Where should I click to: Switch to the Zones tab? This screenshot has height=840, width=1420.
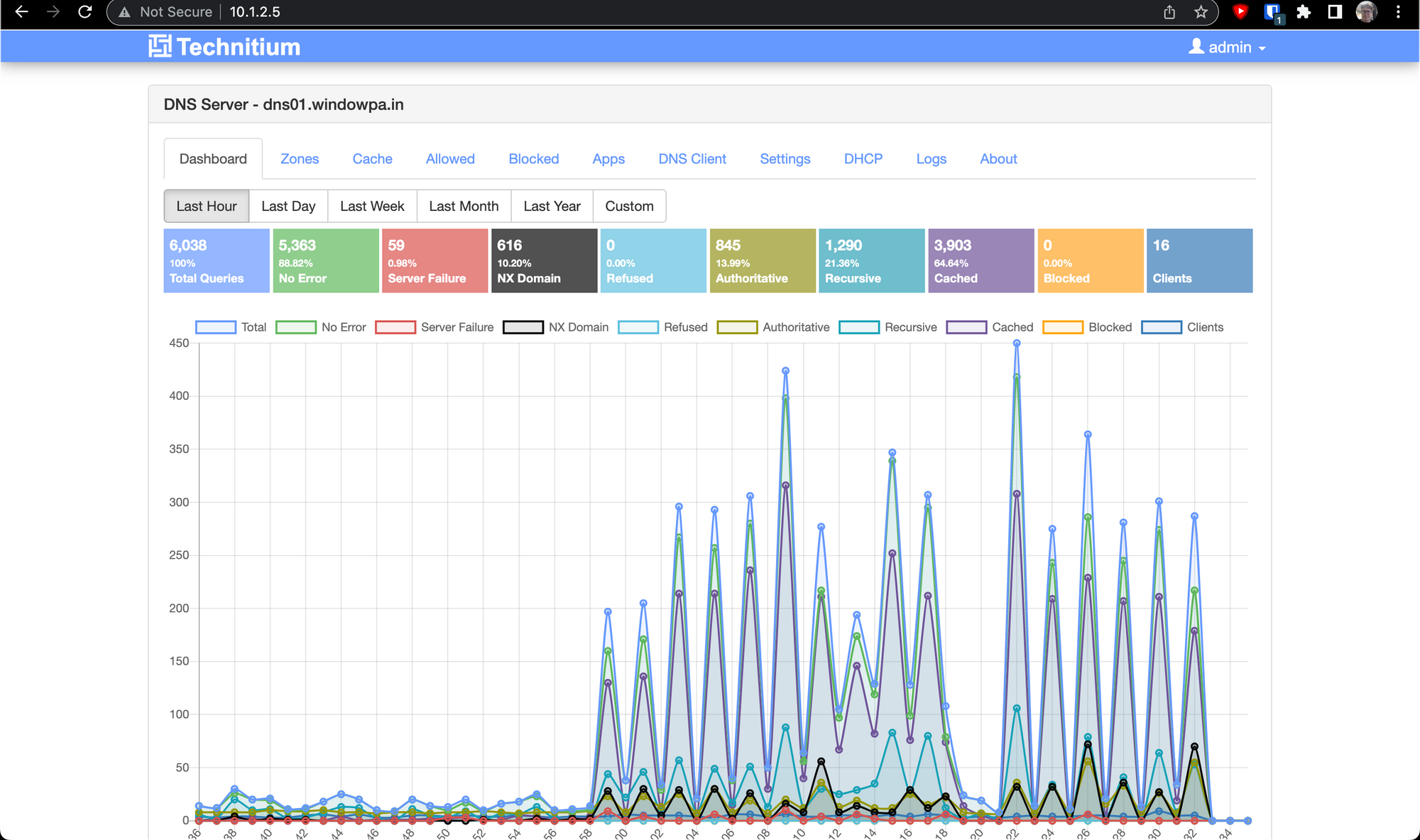299,159
